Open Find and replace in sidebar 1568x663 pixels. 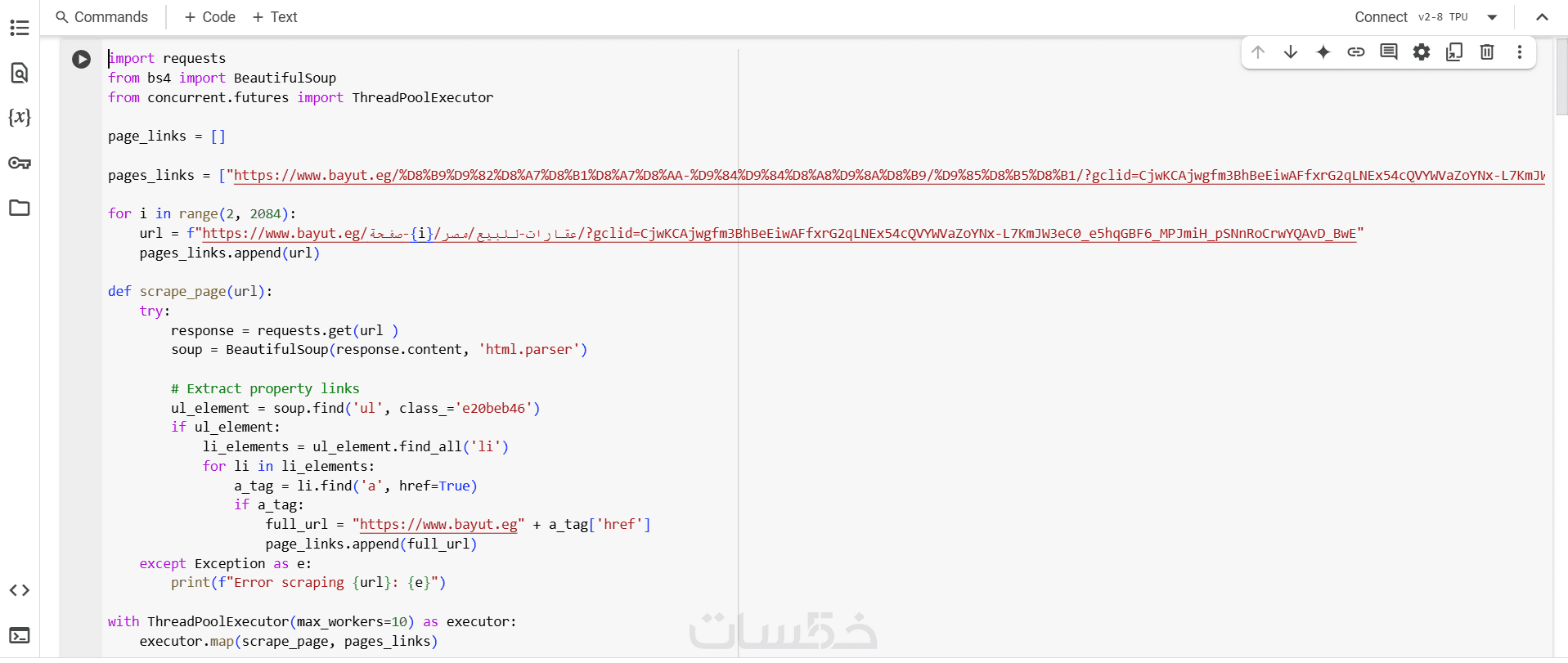click(x=20, y=73)
